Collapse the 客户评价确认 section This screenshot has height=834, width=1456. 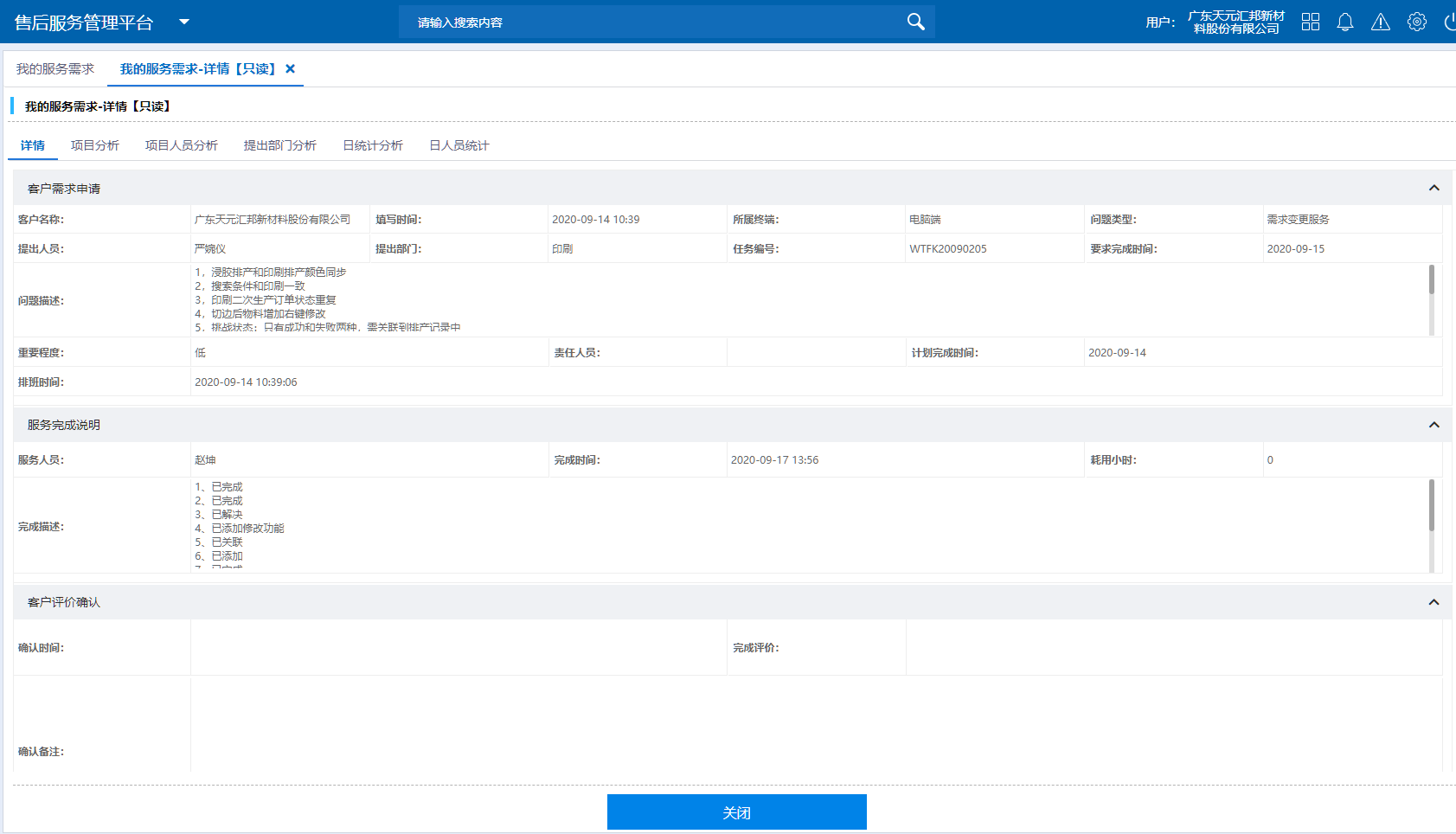[x=1434, y=602]
